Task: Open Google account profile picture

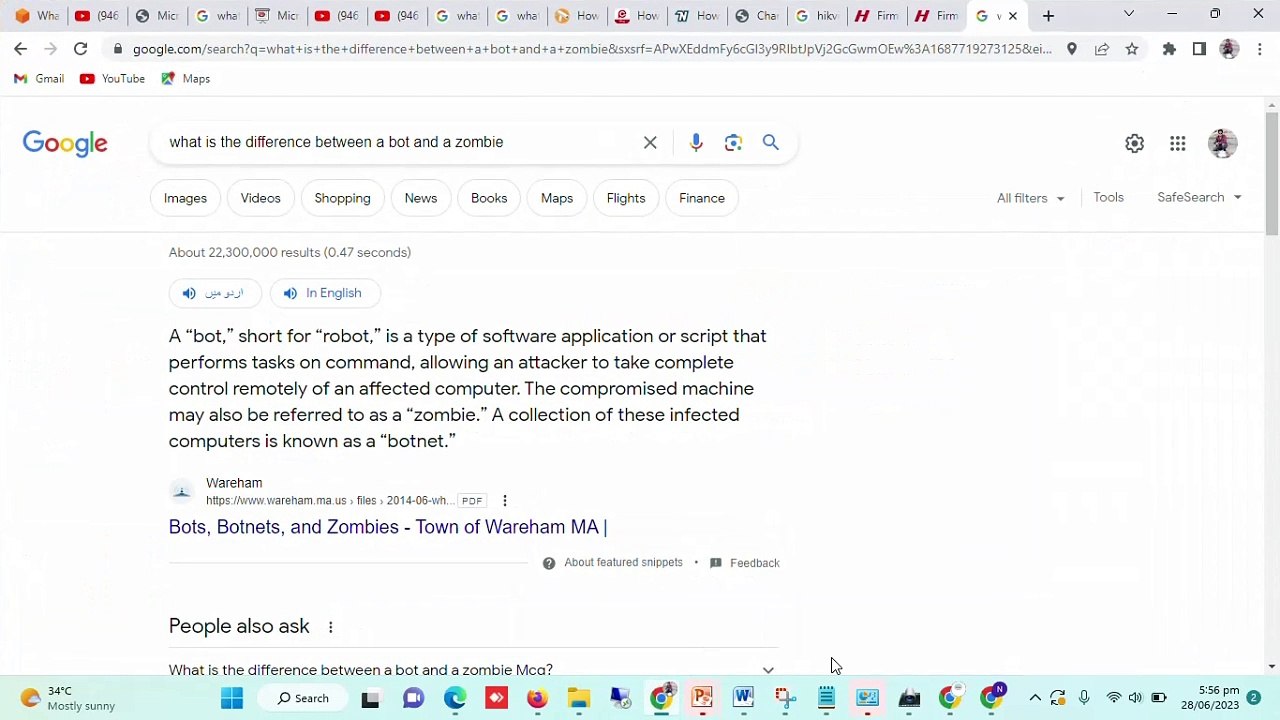Action: (1222, 143)
